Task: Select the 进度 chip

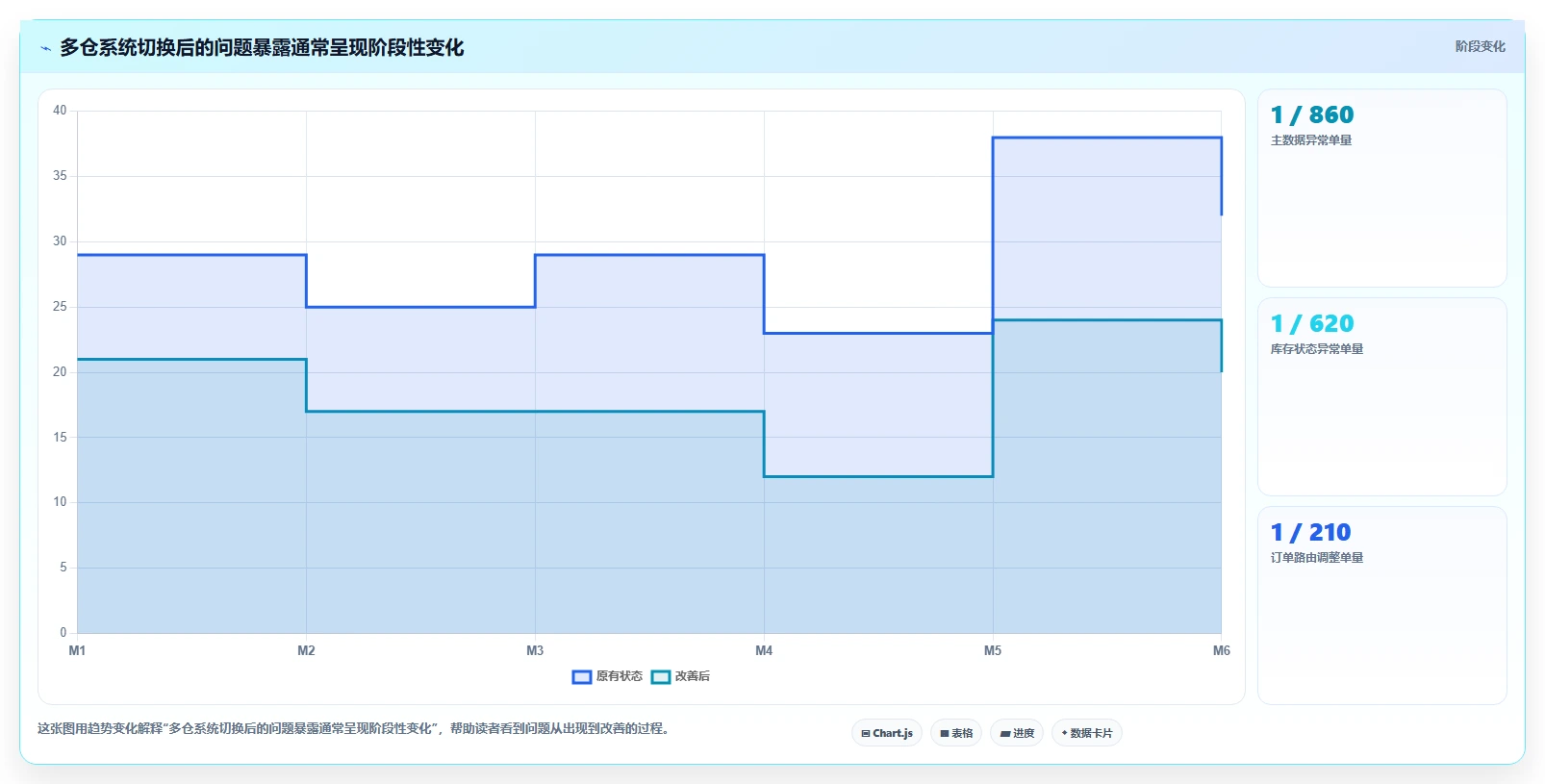Action: tap(1017, 733)
